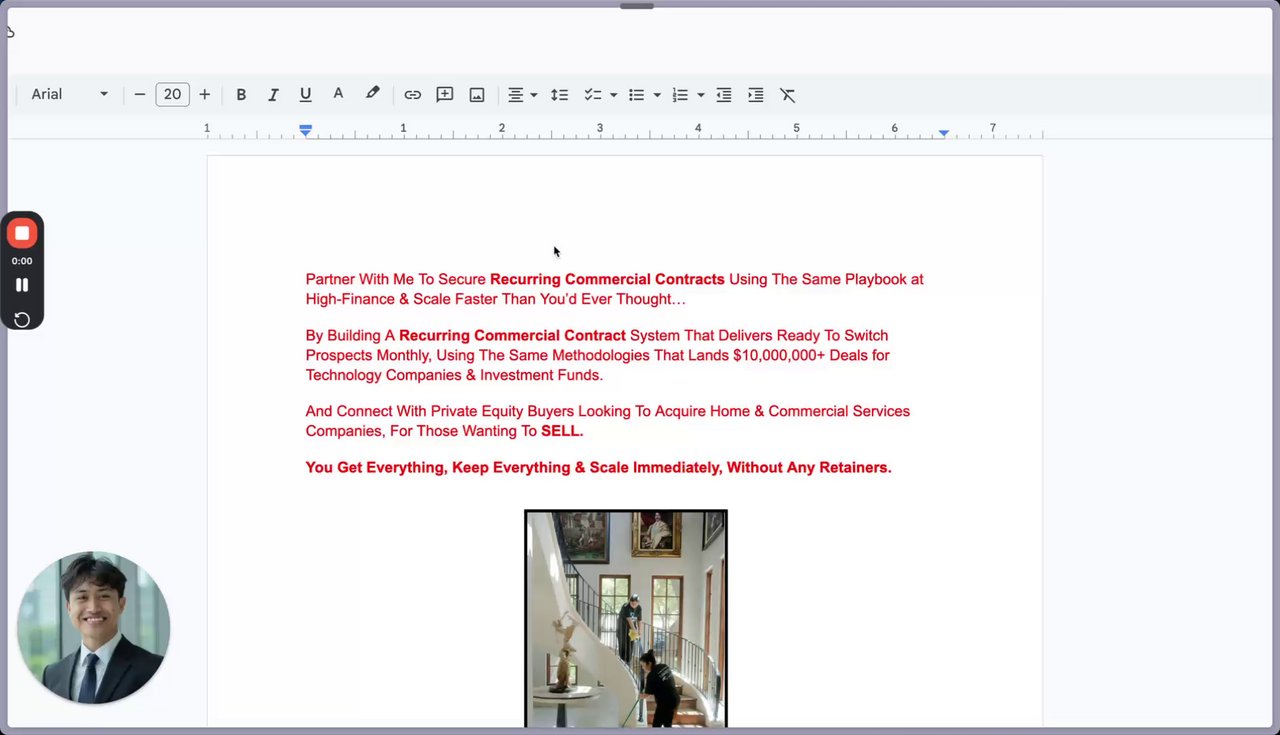This screenshot has height=735, width=1280.
Task: Decrease font size with minus button
Action: [x=140, y=94]
